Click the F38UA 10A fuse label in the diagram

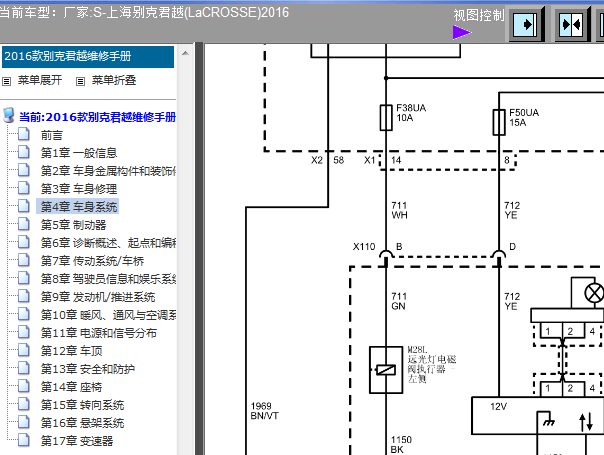click(x=411, y=113)
